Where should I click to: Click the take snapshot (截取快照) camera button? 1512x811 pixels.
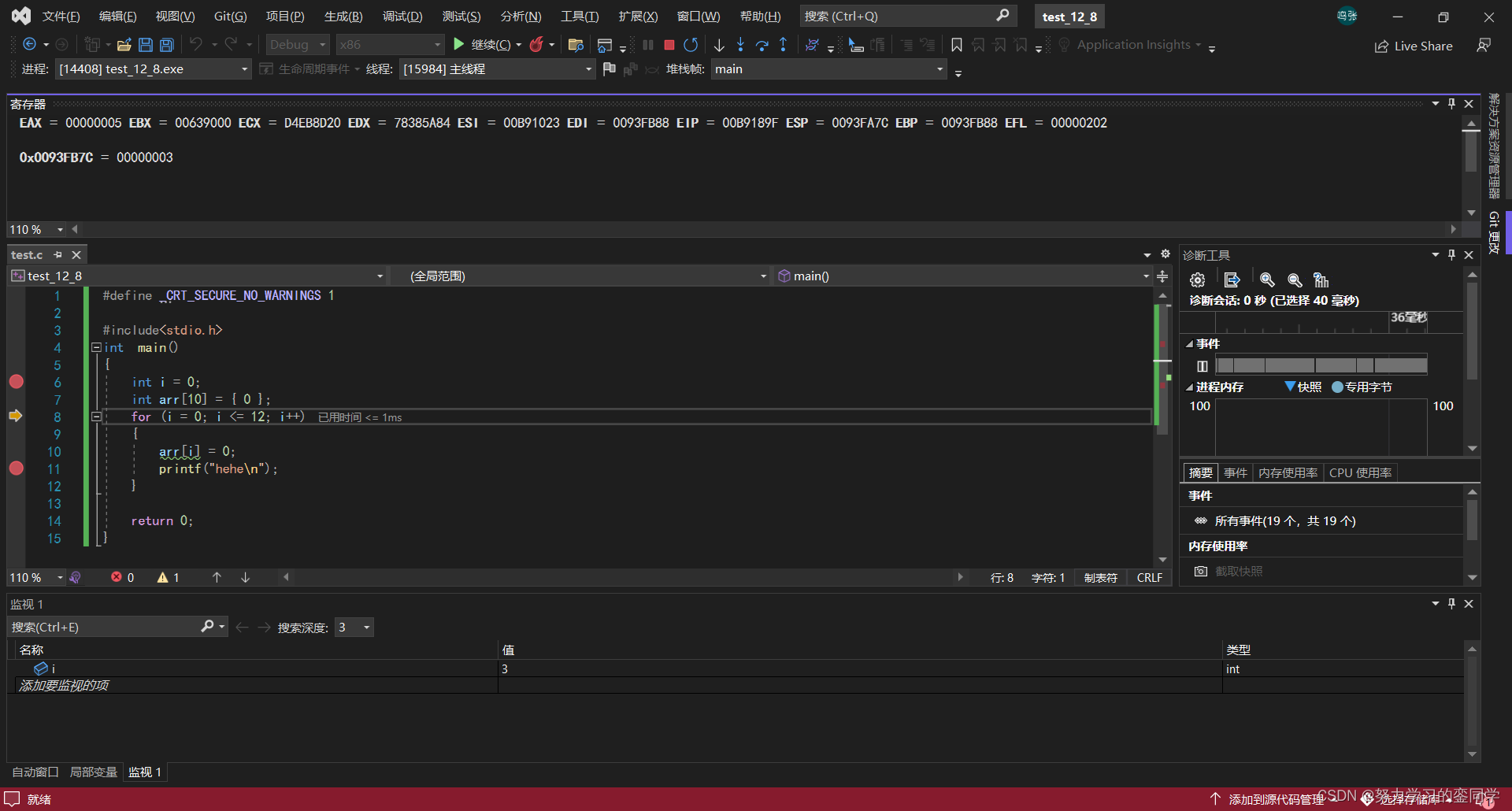1228,571
